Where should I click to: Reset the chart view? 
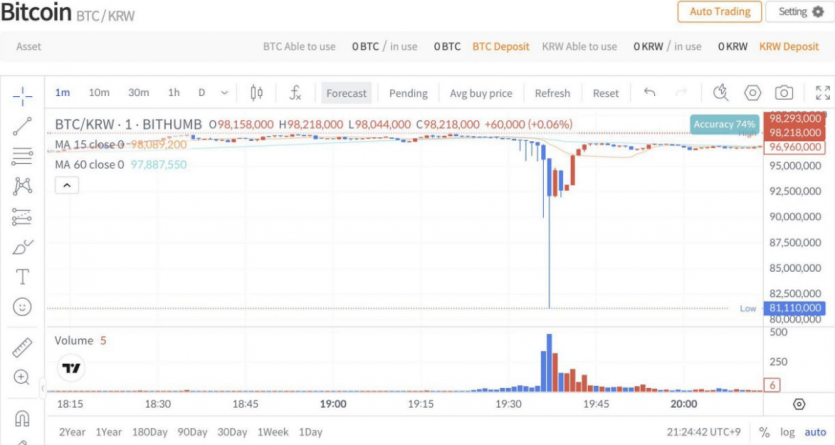tap(605, 93)
